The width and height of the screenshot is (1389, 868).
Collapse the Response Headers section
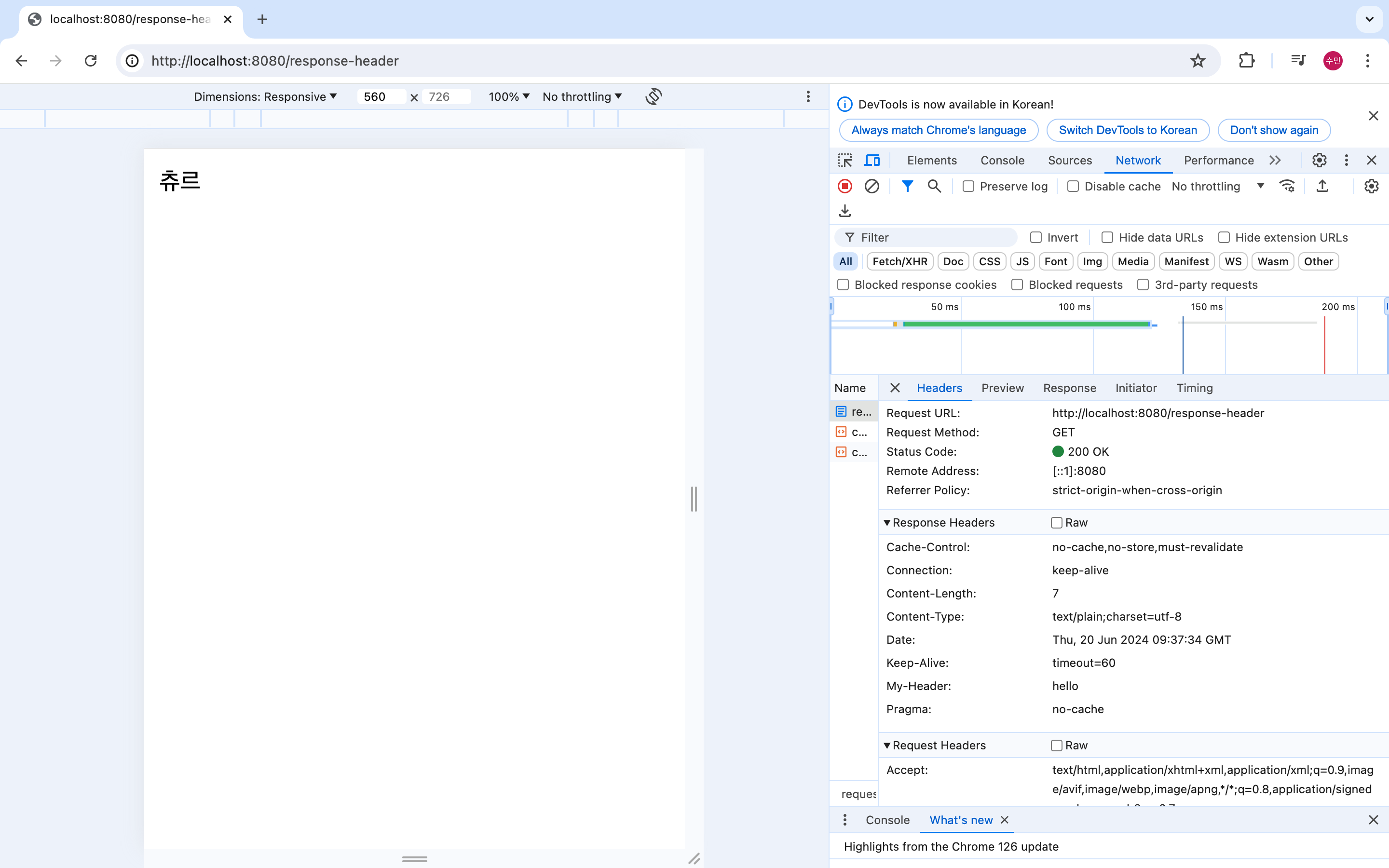click(887, 522)
